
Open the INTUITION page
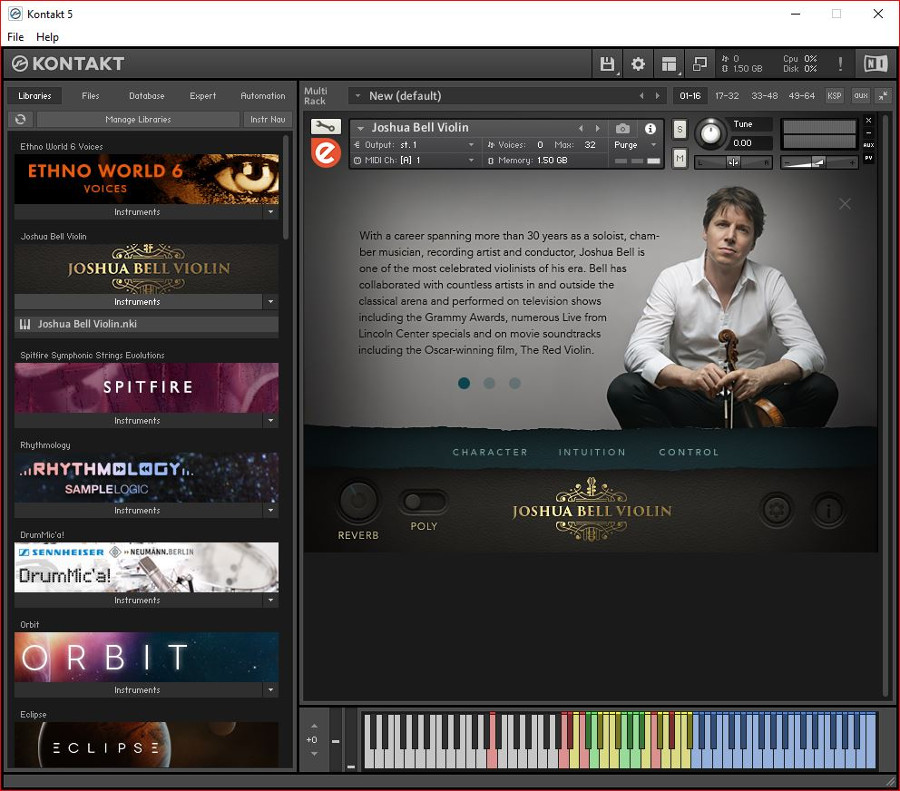click(x=592, y=452)
